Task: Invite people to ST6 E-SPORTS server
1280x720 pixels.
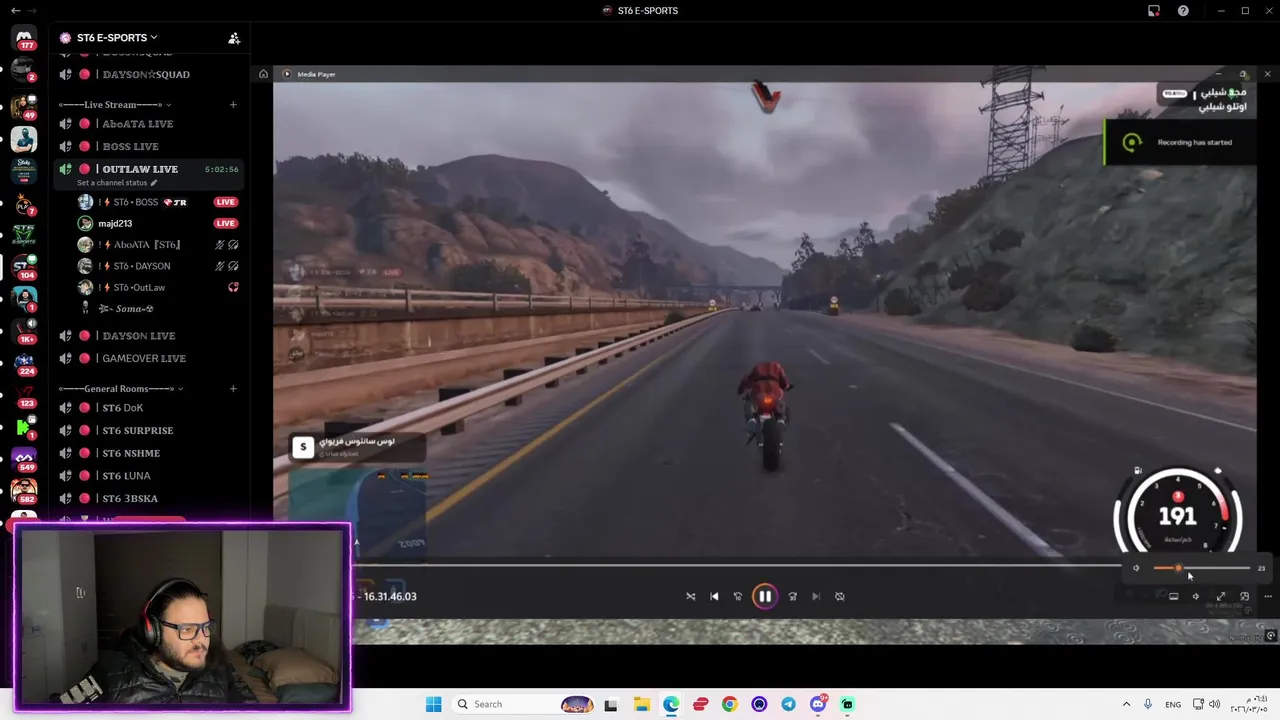Action: (x=234, y=38)
